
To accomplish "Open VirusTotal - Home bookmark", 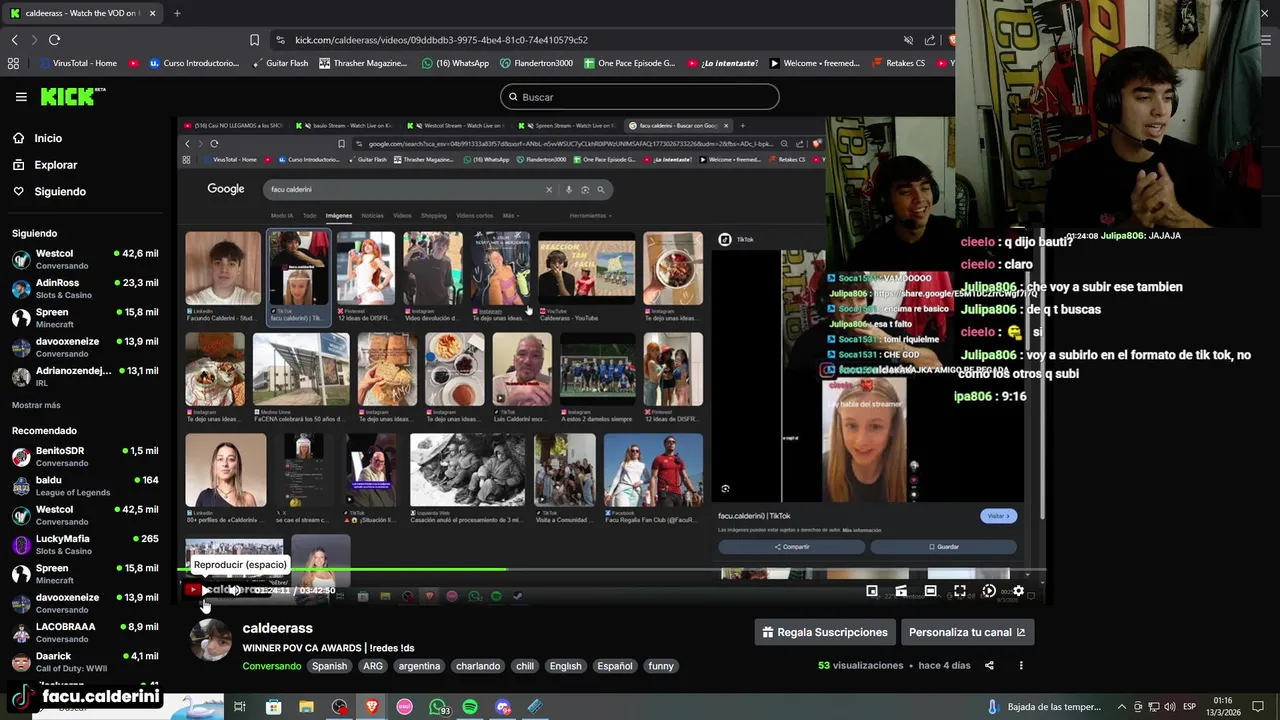I will (x=78, y=63).
